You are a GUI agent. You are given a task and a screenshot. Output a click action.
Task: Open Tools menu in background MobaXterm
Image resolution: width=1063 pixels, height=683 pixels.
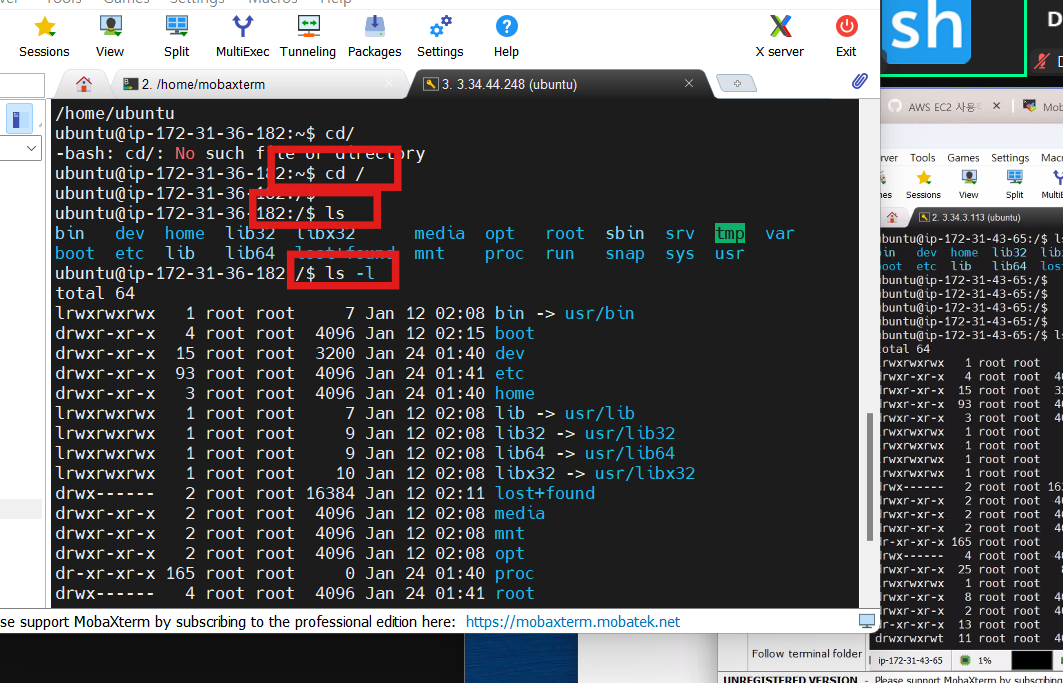923,157
